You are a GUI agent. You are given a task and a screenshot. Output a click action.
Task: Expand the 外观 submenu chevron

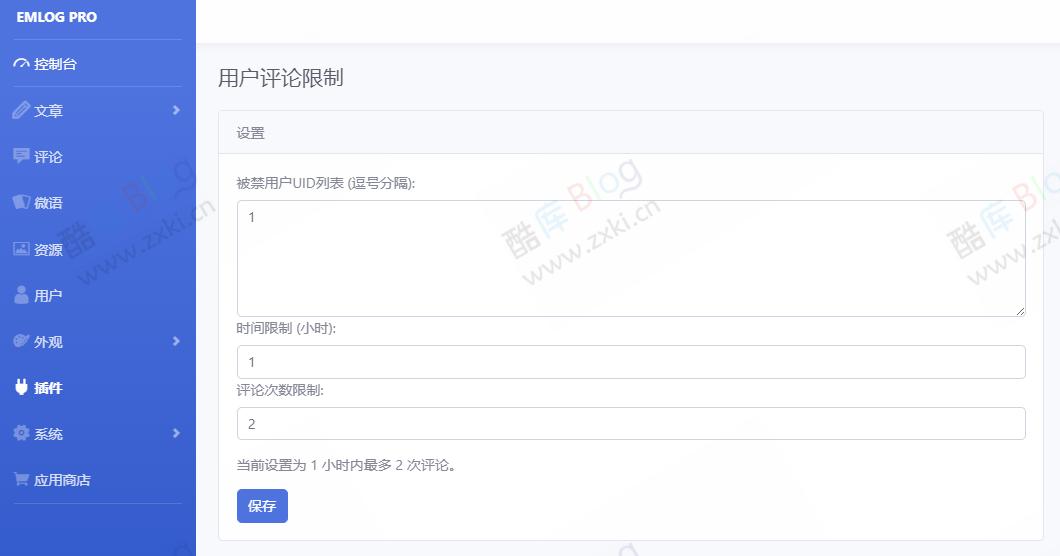(176, 341)
